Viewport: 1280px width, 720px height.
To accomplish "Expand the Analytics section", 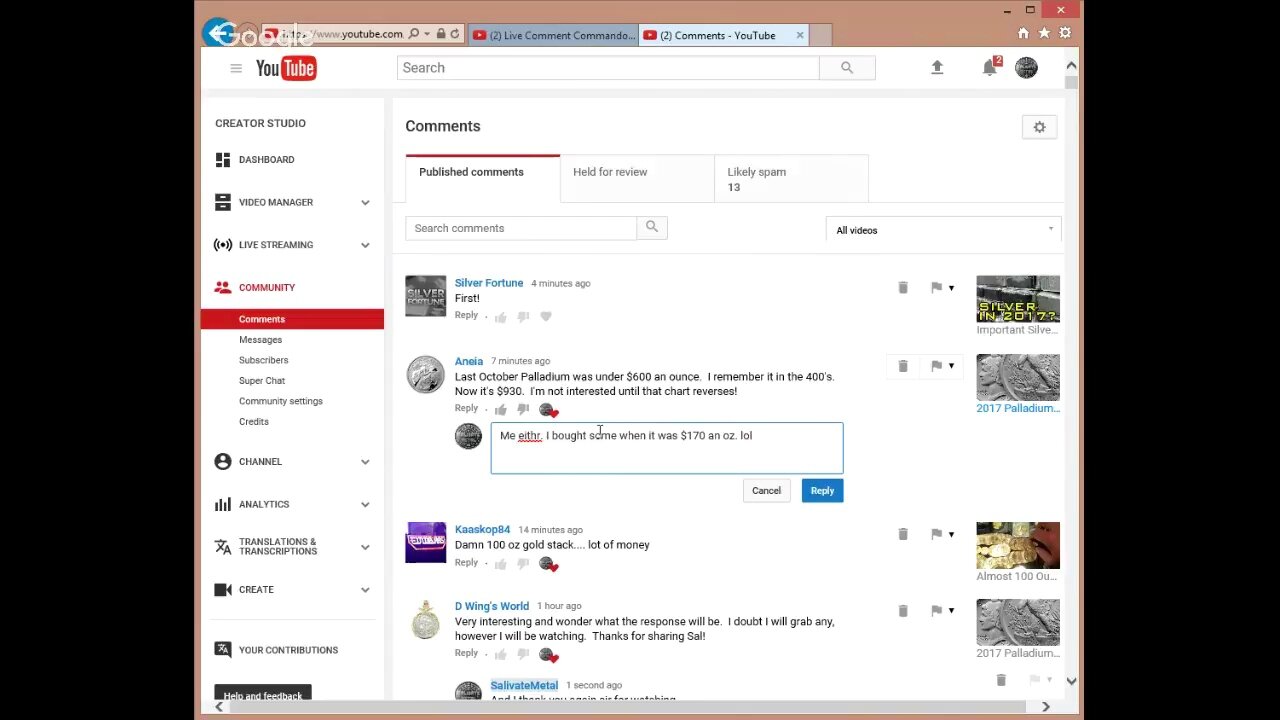I will click(365, 504).
